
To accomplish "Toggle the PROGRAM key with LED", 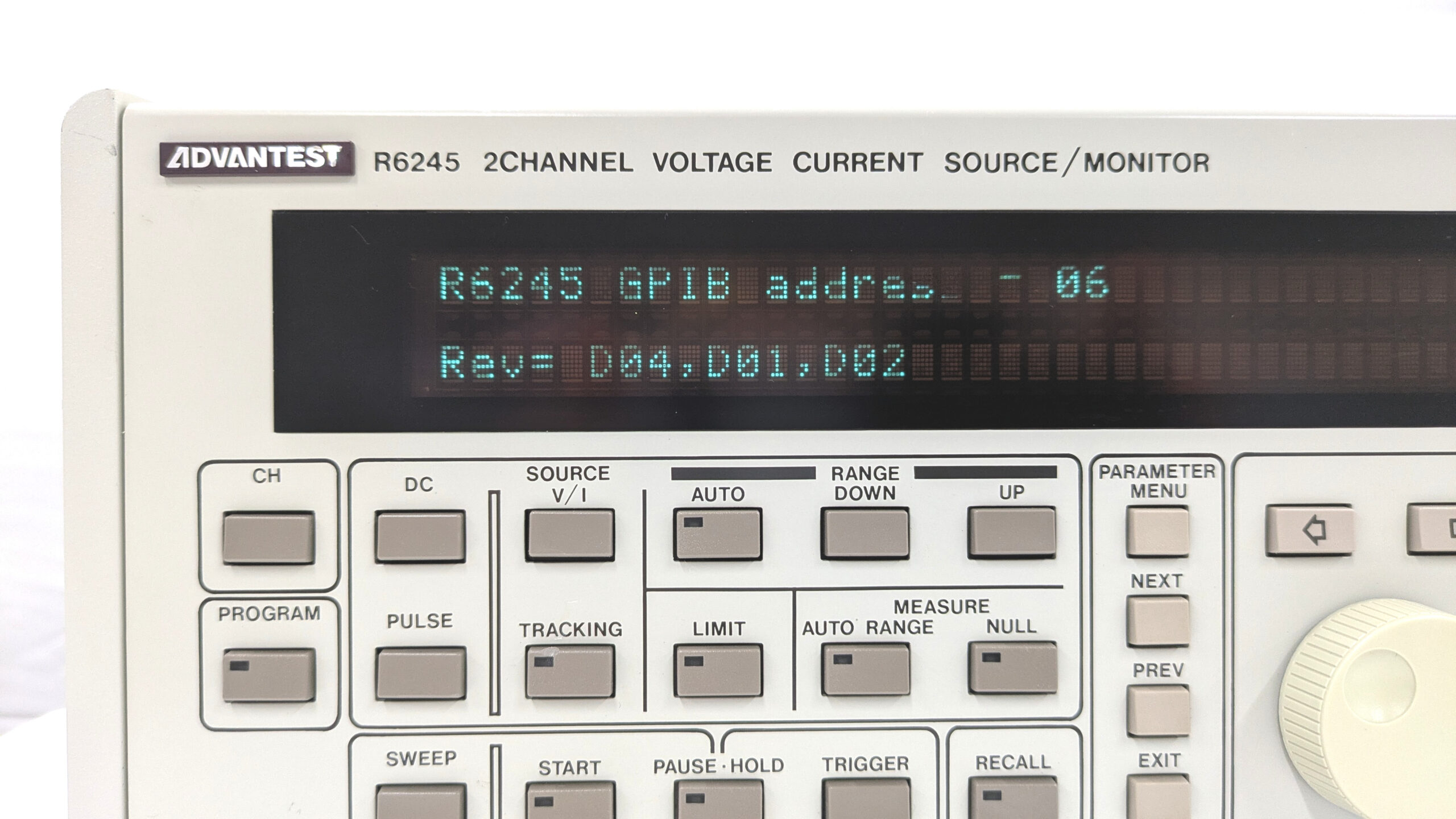I will tap(268, 675).
